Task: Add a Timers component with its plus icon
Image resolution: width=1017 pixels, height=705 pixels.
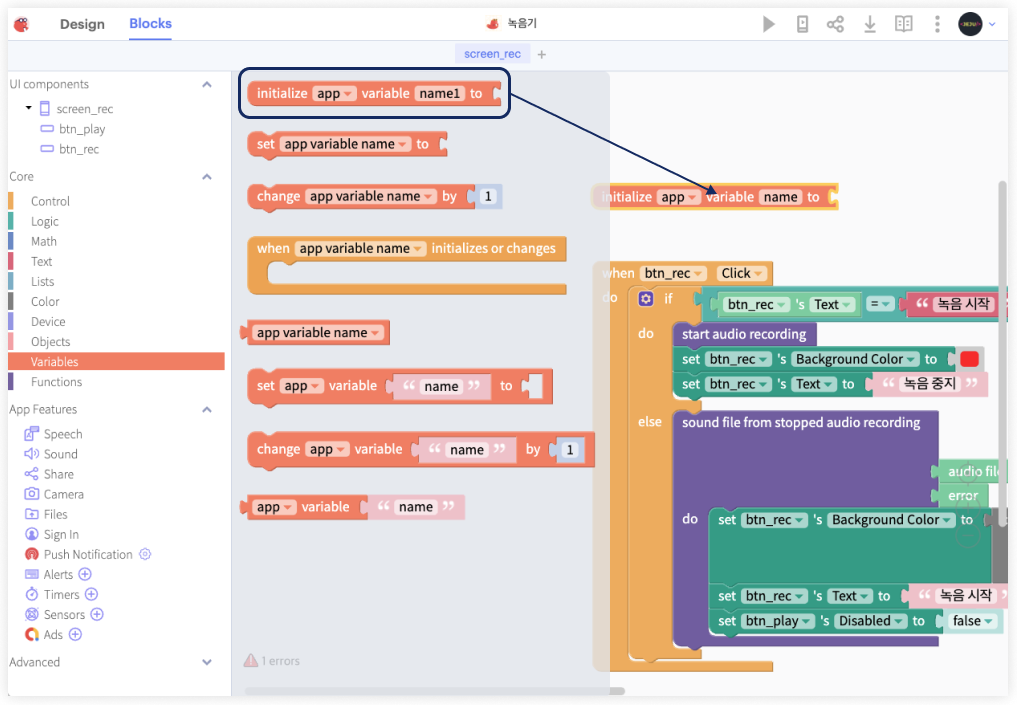Action: 91,594
